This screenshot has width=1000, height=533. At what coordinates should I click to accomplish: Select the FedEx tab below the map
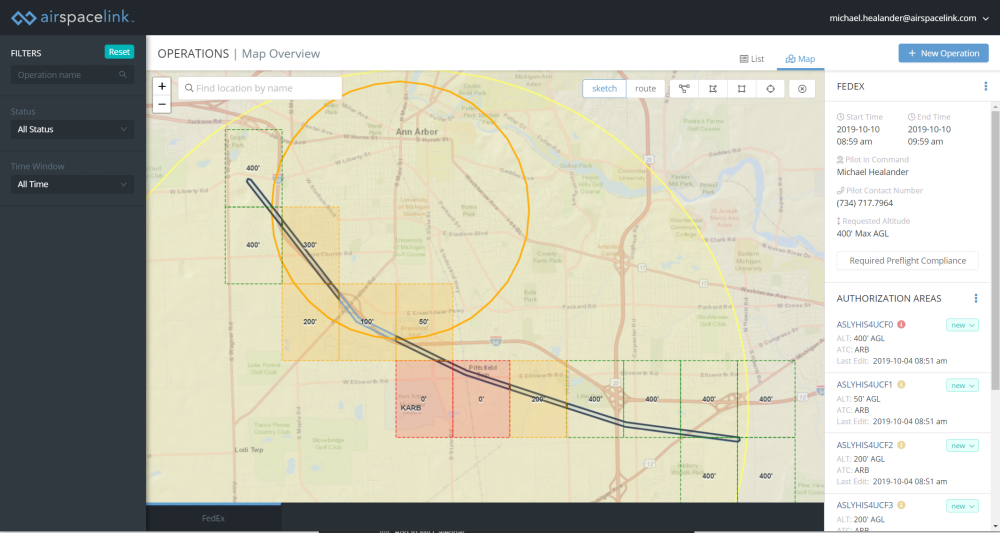coord(213,518)
